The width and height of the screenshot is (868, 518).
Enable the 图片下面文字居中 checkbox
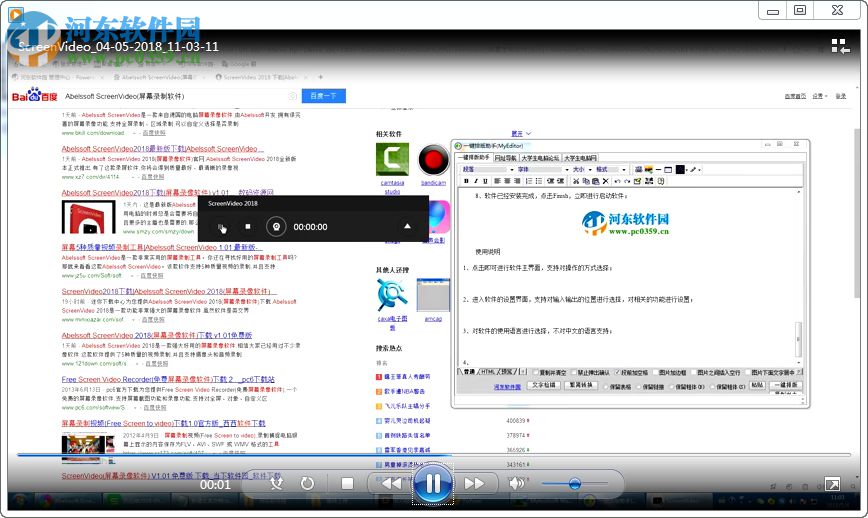748,372
